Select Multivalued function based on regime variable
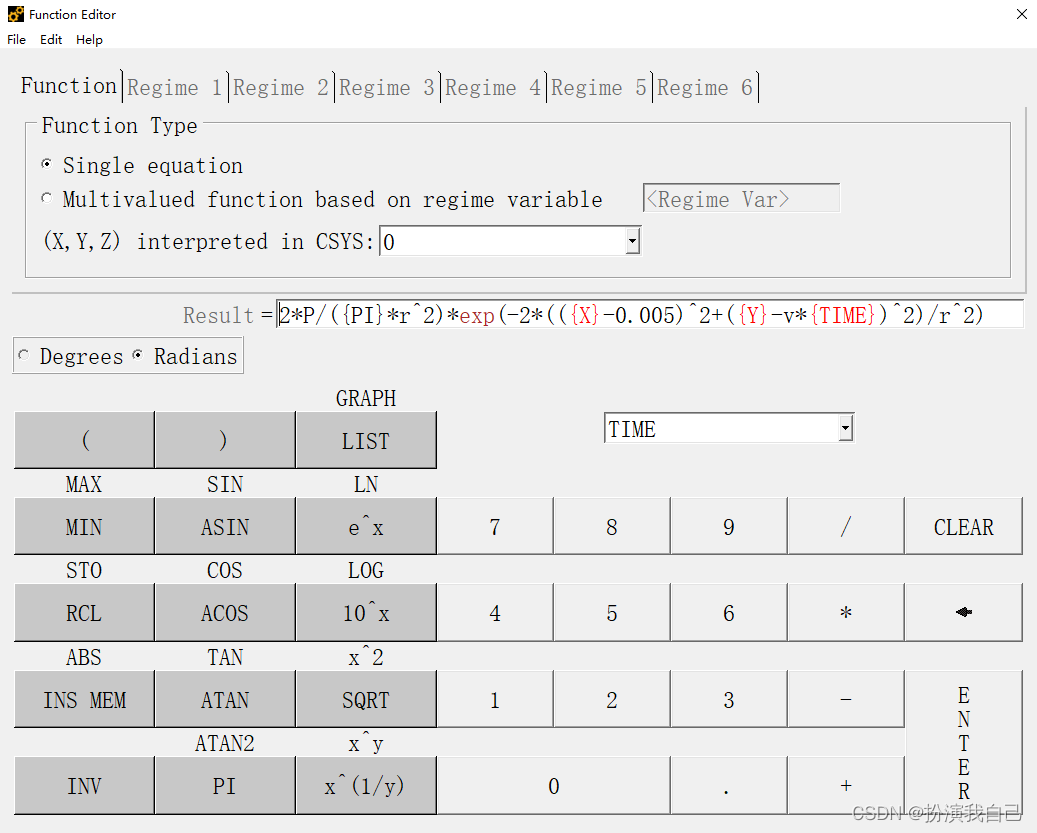 47,199
